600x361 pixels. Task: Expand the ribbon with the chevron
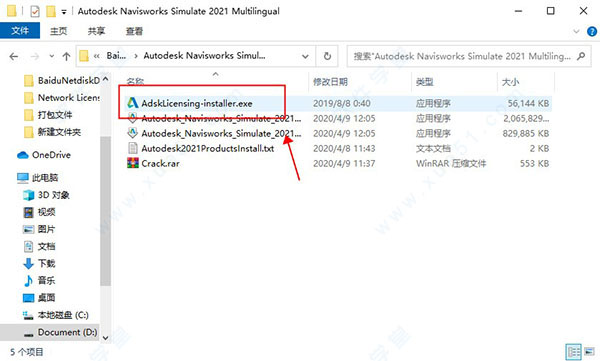pos(576,31)
